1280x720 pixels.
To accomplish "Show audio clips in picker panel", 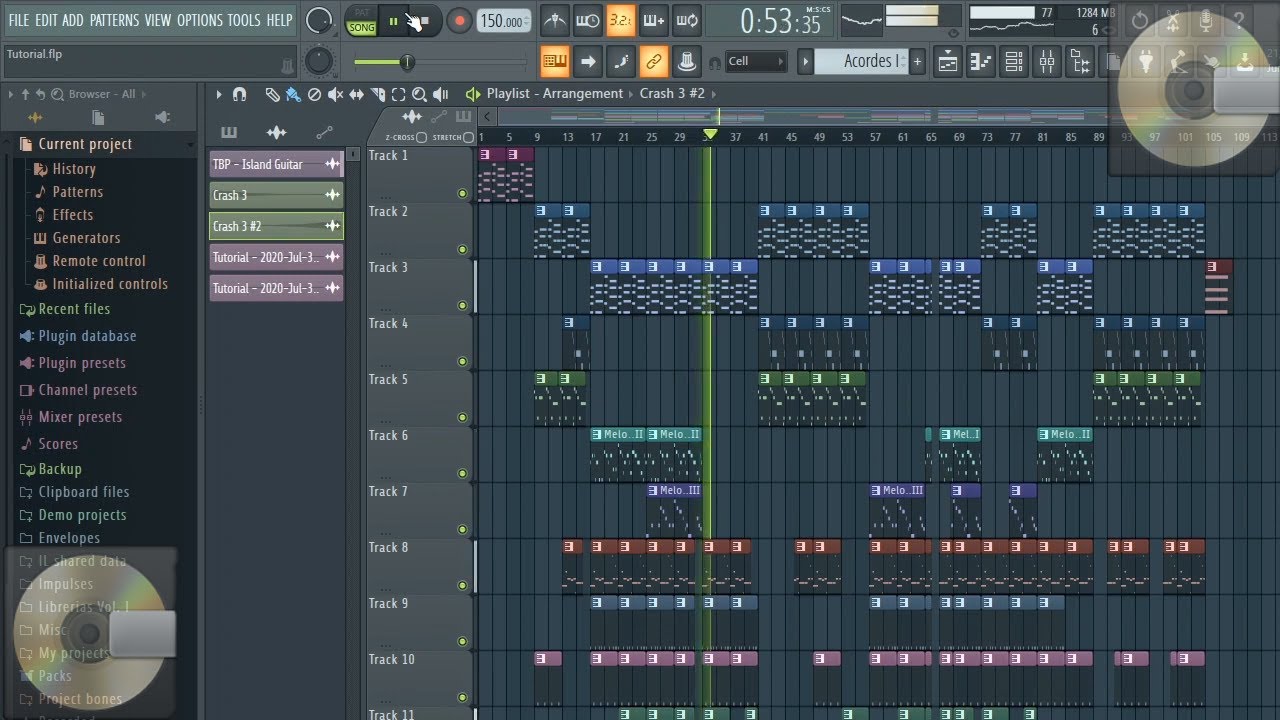I will (277, 132).
